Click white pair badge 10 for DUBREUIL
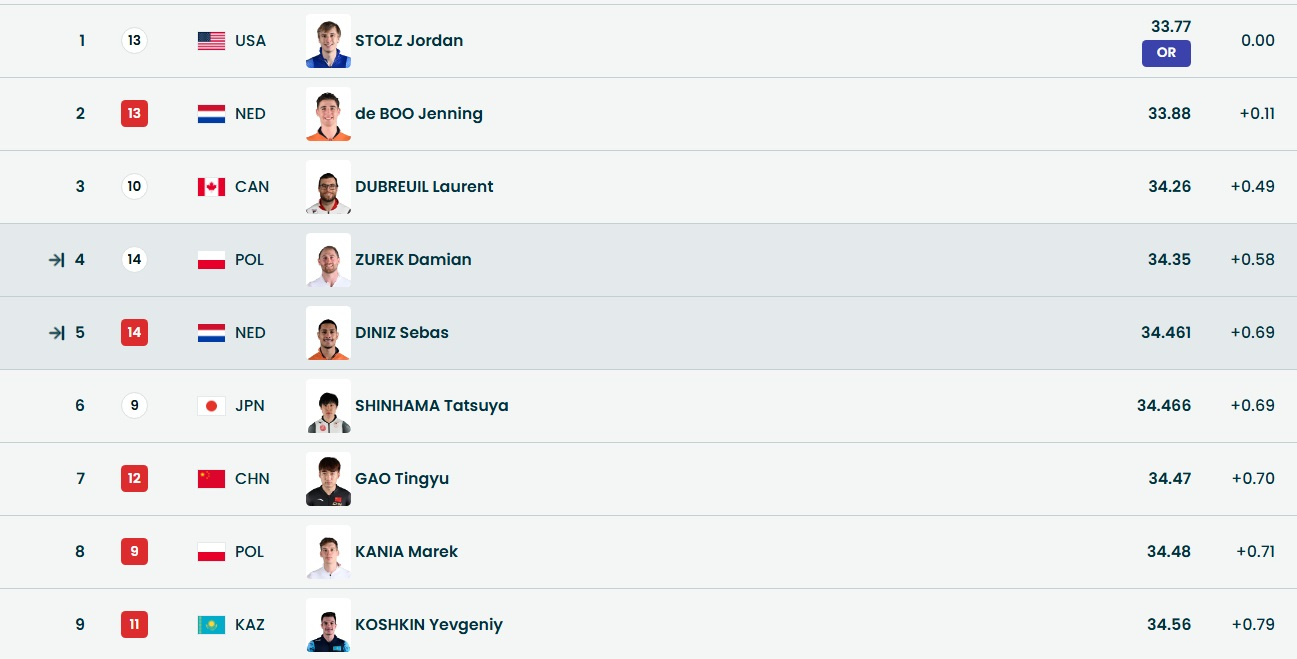This screenshot has width=1297, height=659. [134, 187]
